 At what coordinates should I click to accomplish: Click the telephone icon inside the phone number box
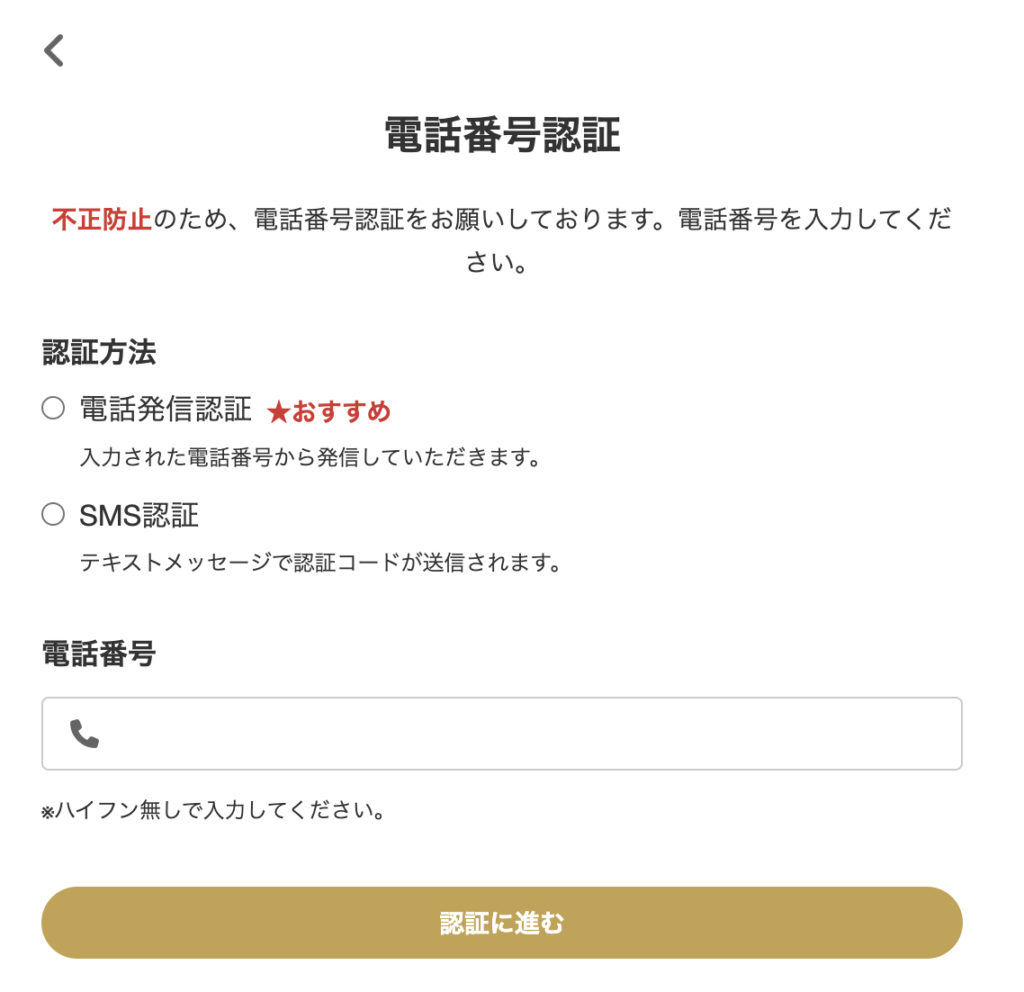(85, 733)
